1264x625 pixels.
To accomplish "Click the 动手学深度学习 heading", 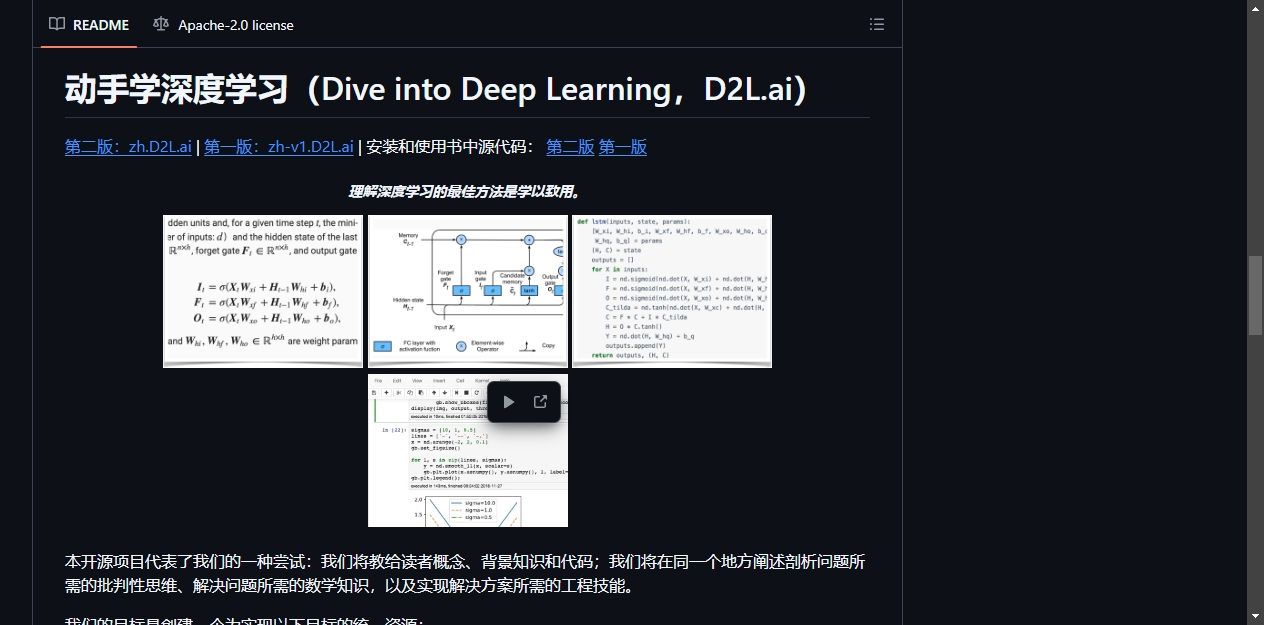I will pyautogui.click(x=437, y=89).
